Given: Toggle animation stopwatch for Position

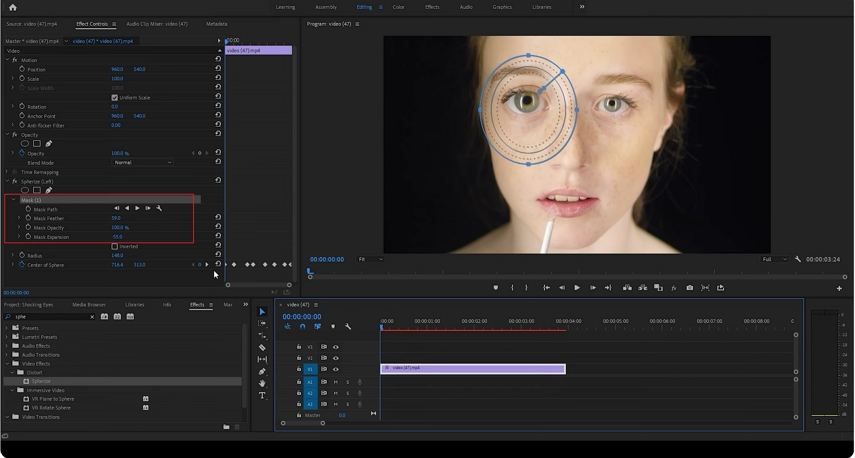Looking at the screenshot, I should click(x=22, y=69).
